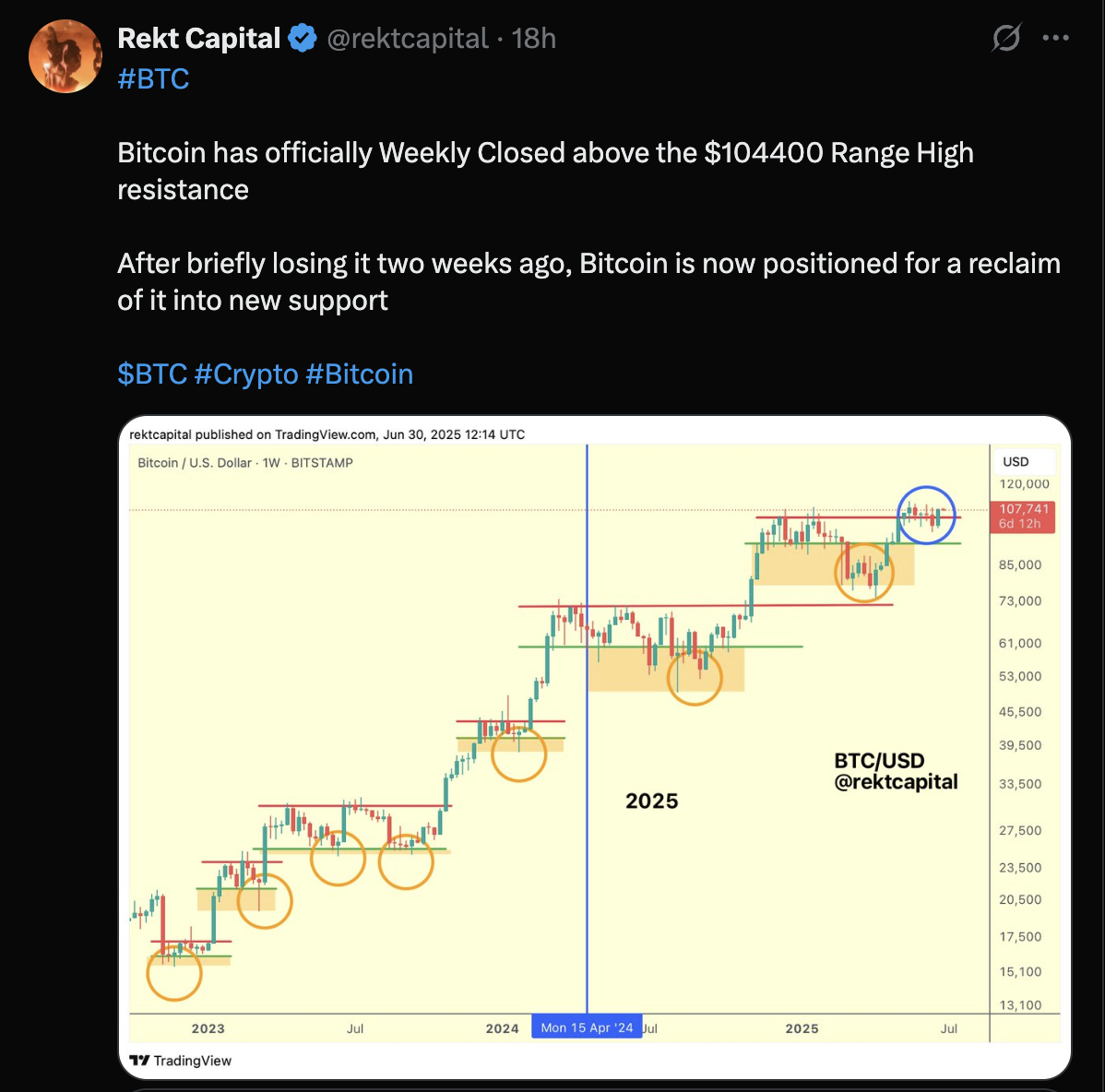Click the BTC/USD @rektcapital watermark

click(895, 771)
